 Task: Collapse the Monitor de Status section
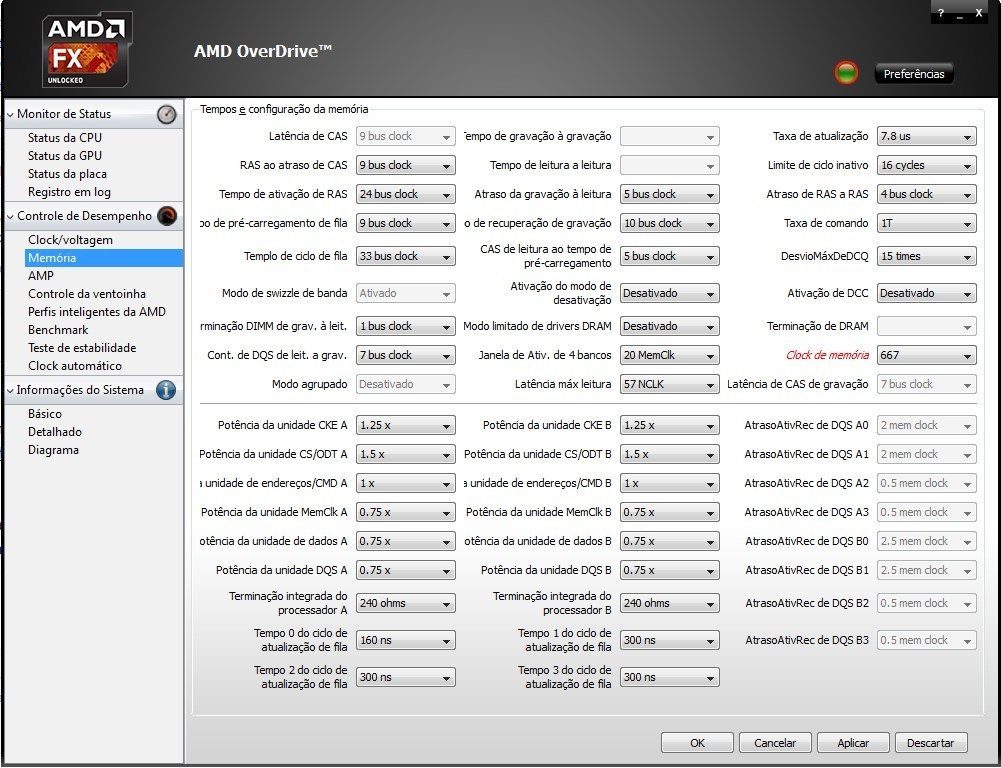point(10,115)
